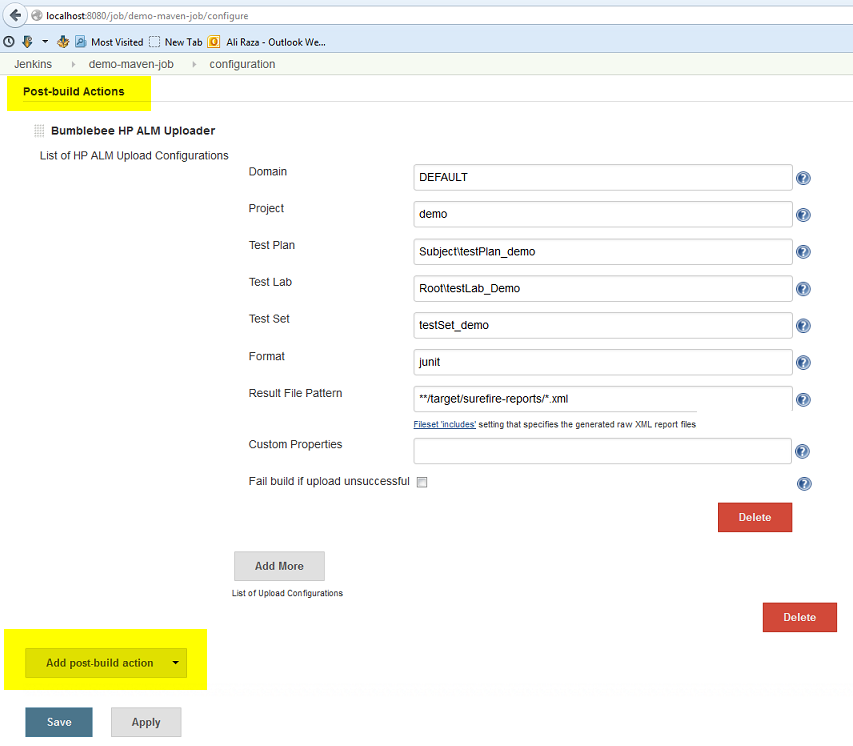Select the demo-maven-job breadcrumb
The width and height of the screenshot is (853, 746).
click(131, 63)
